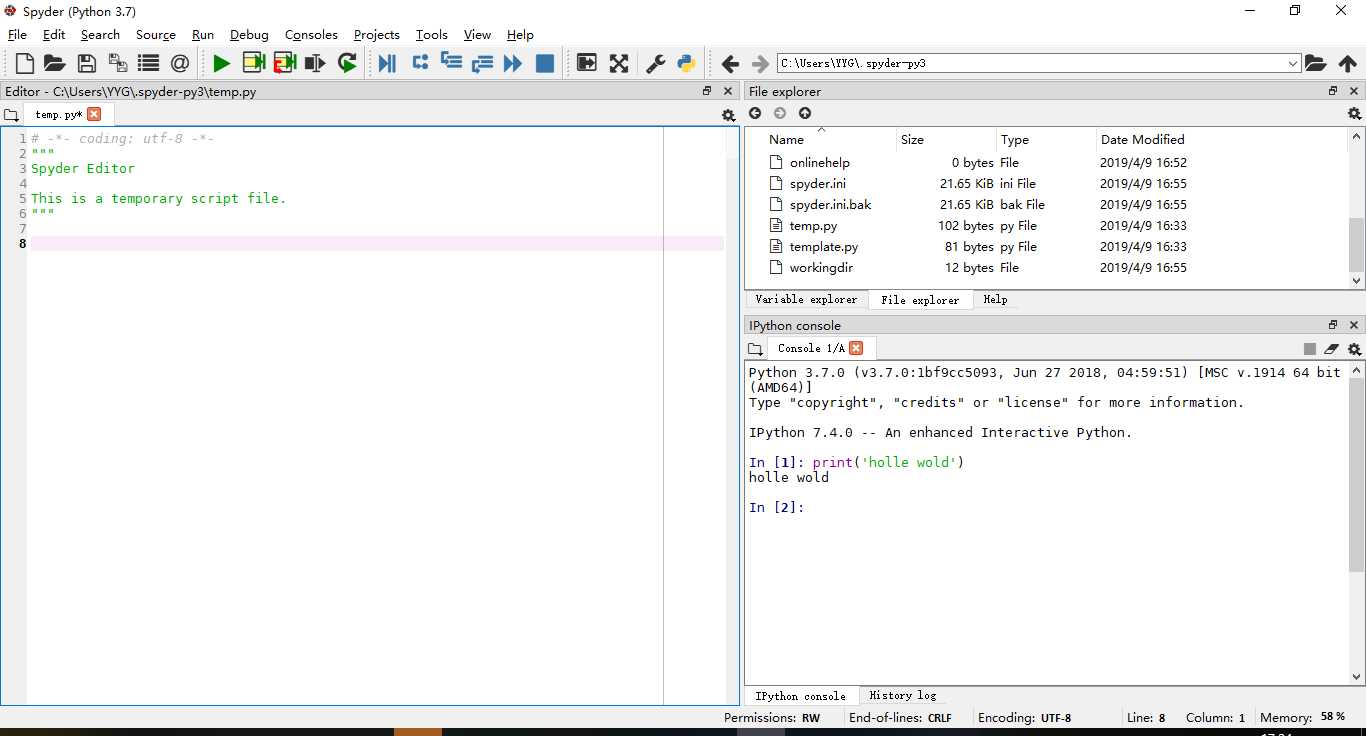Save the current file
The image size is (1366, 736).
pyautogui.click(x=87, y=63)
